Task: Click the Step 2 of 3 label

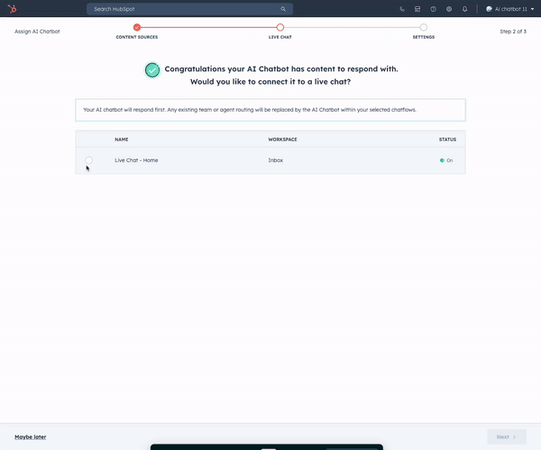Action: click(513, 31)
